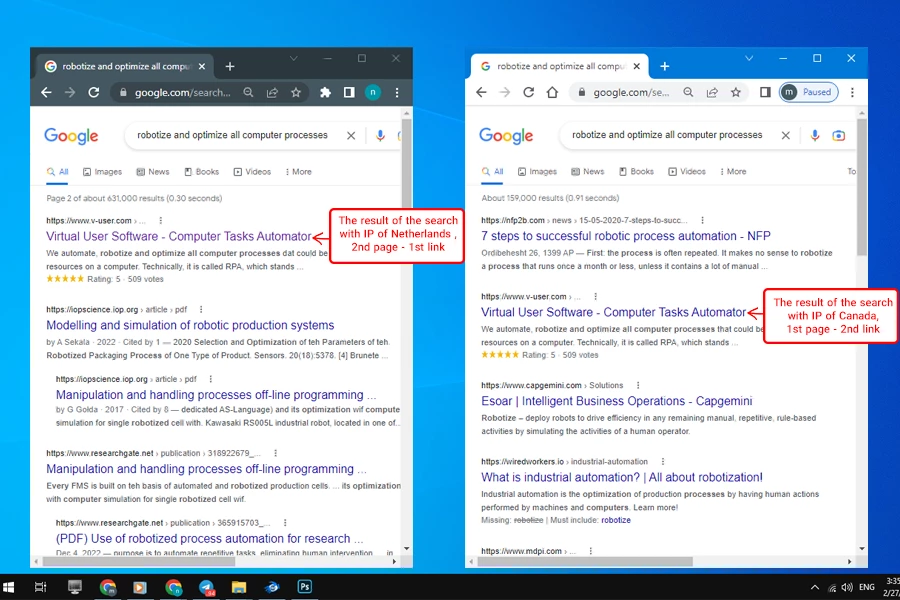
Task: Open tab search chevron in right Chrome title bar
Action: coord(749,59)
